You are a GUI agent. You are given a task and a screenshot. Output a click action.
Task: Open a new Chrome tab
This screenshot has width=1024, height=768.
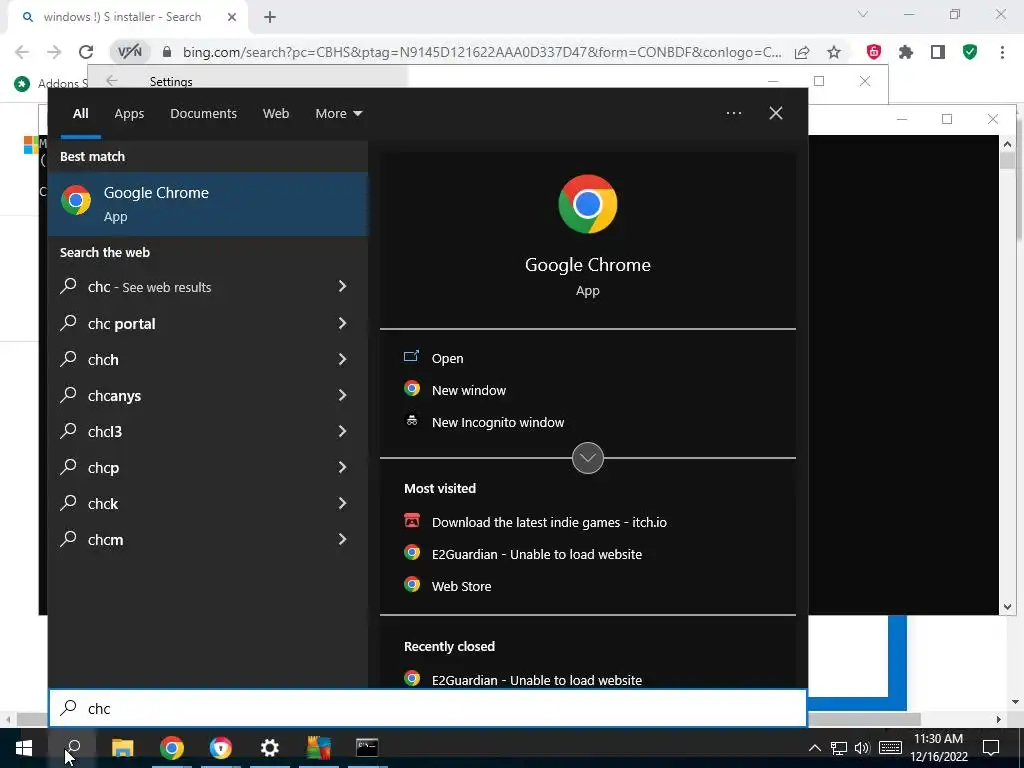pos(270,17)
